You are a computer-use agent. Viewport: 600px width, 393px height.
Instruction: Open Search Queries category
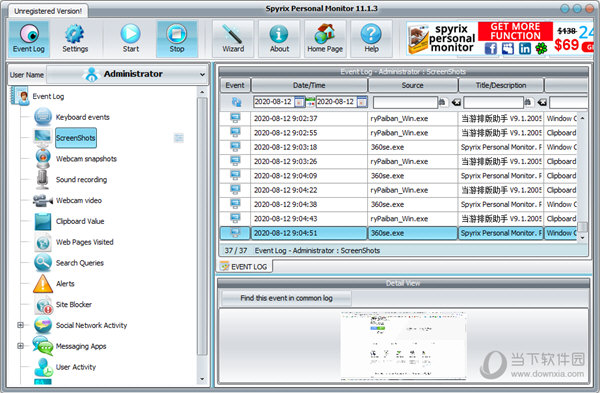pyautogui.click(x=80, y=263)
